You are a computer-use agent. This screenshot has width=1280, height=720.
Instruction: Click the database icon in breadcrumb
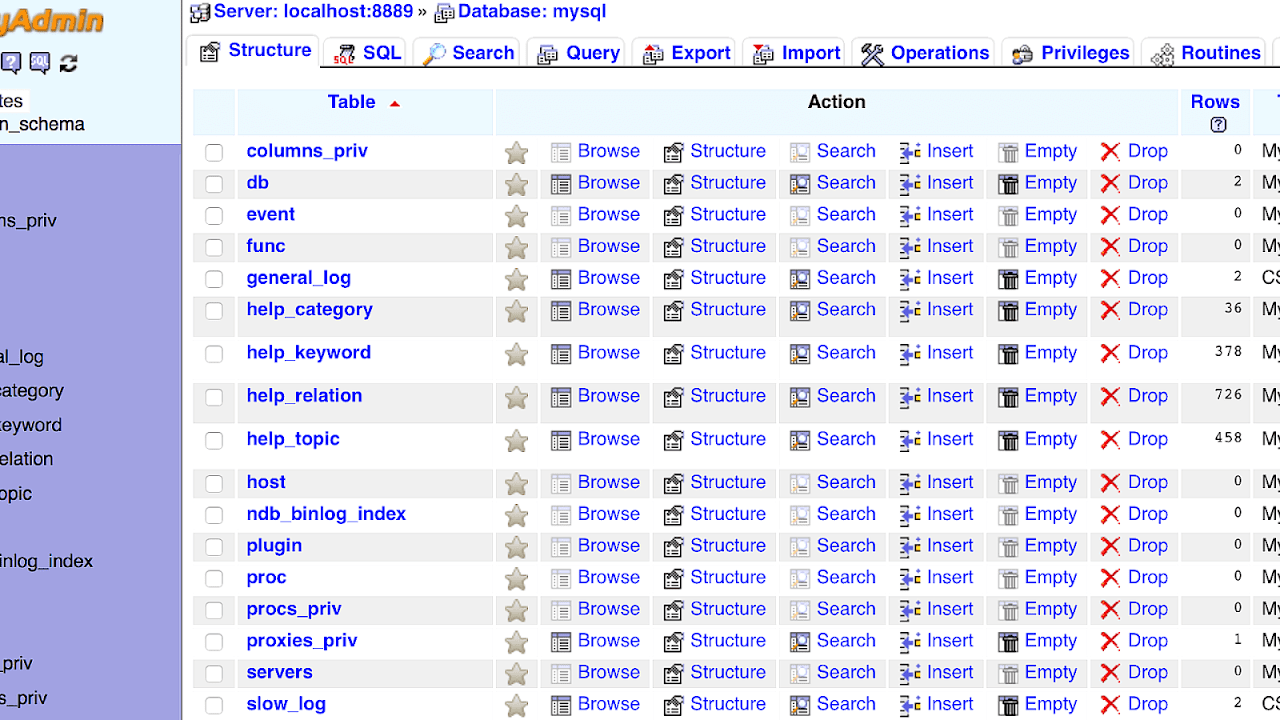pyautogui.click(x=444, y=13)
